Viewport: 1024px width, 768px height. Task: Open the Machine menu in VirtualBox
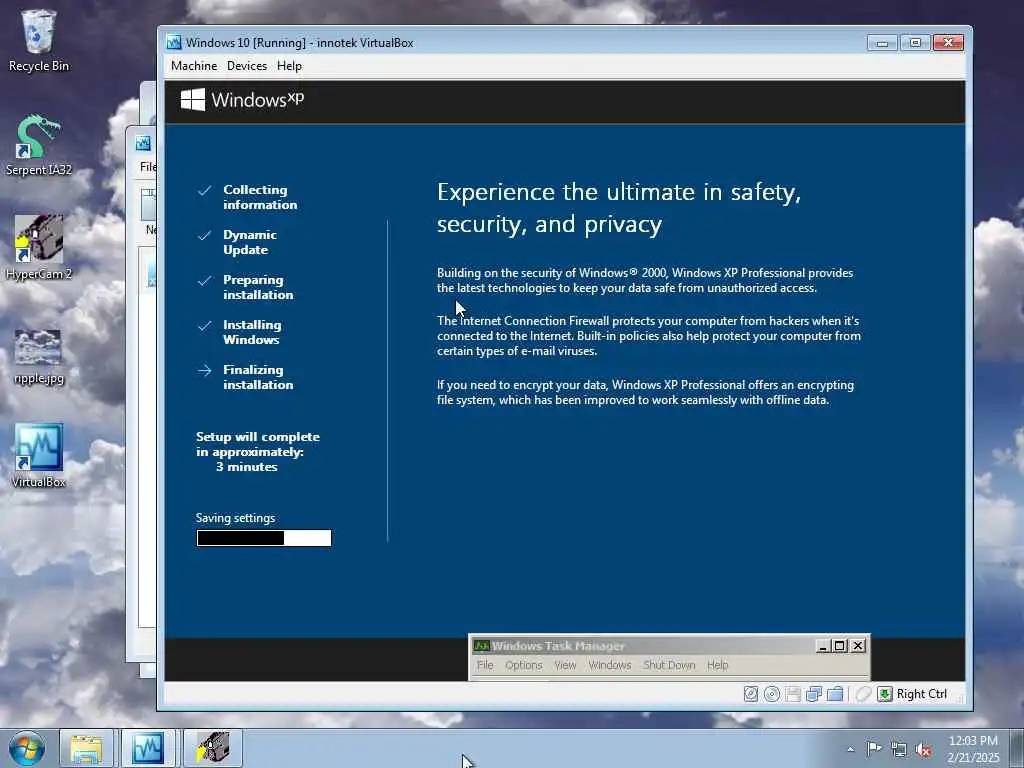pyautogui.click(x=194, y=66)
